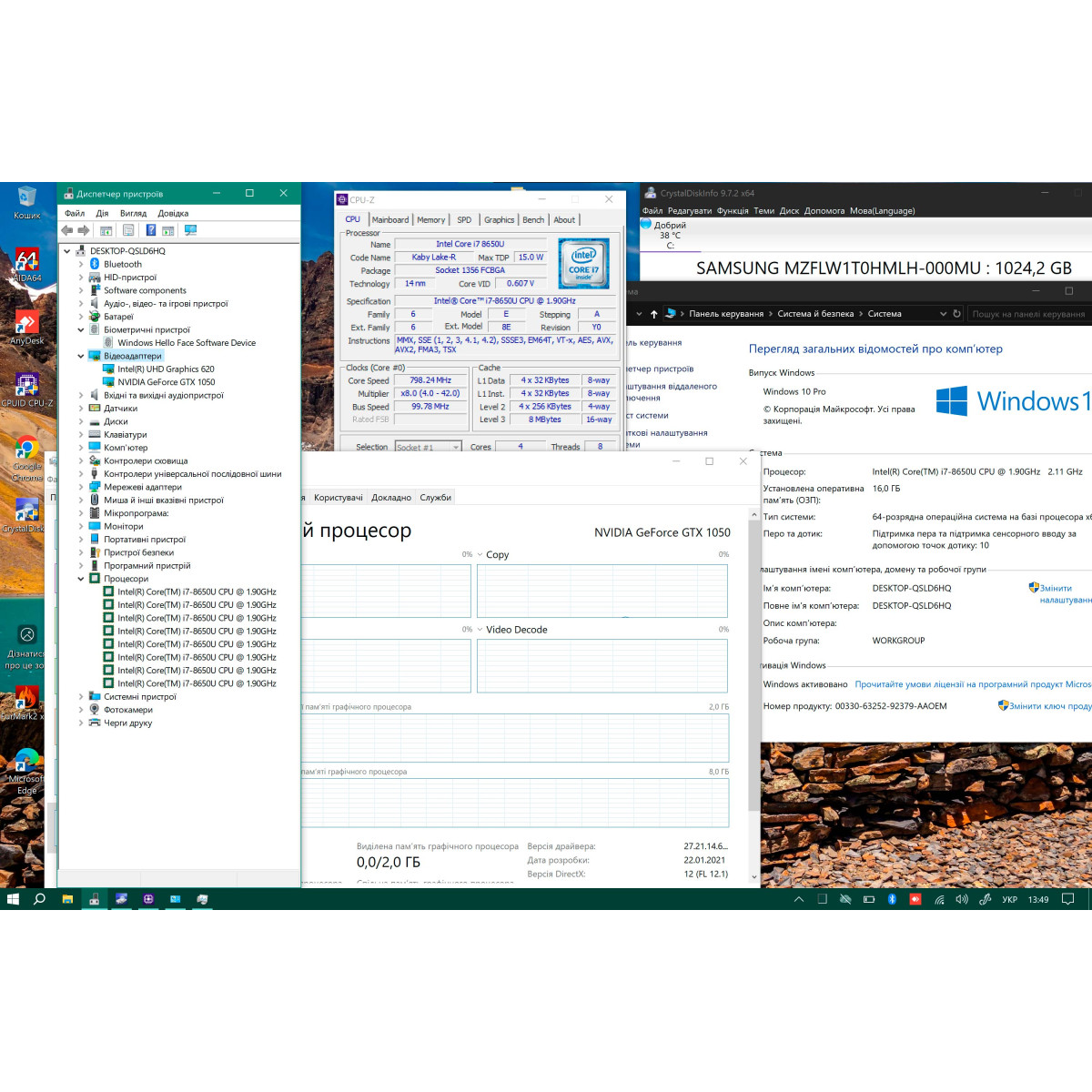1092x1092 pixels.
Task: Click the scan for hardware changes monitor icon
Action: (190, 230)
